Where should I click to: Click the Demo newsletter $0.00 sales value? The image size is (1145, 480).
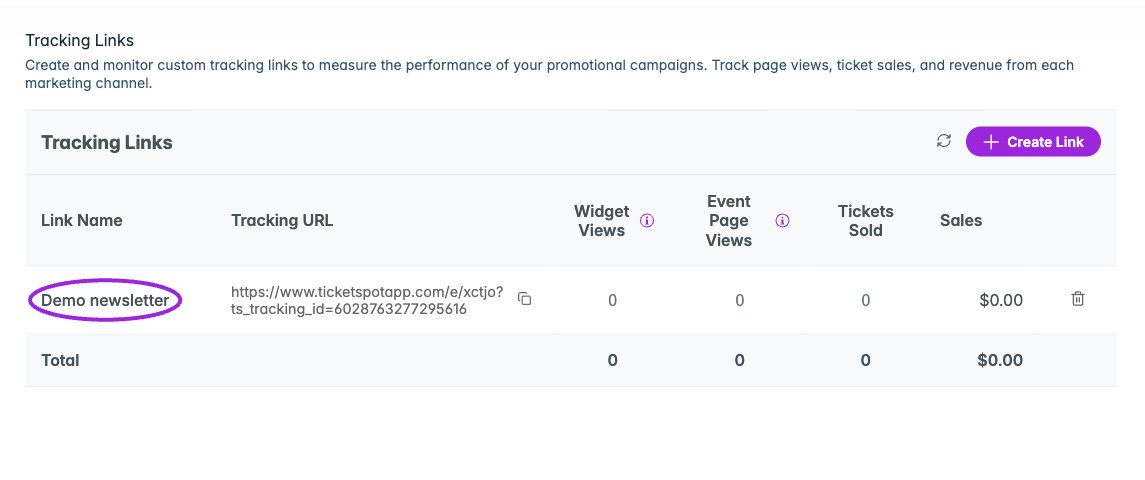[x=1000, y=300]
